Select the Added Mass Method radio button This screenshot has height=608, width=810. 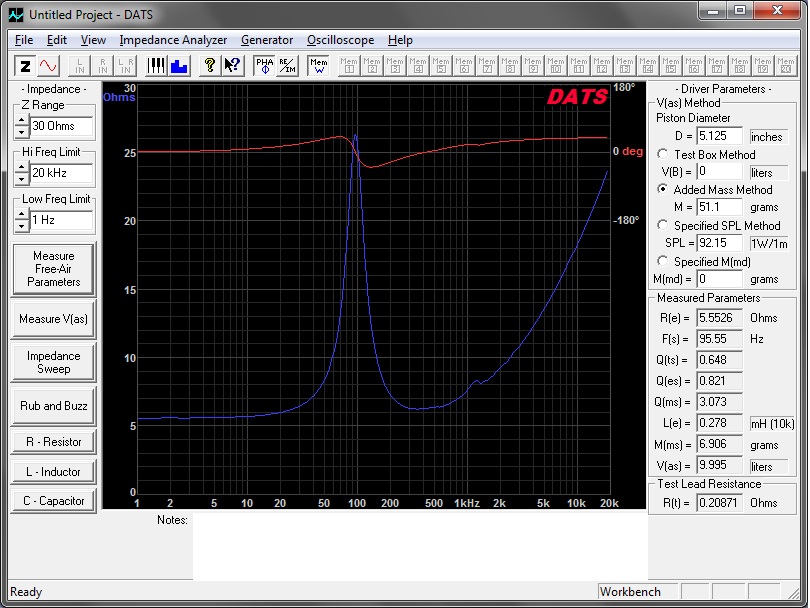(x=662, y=189)
